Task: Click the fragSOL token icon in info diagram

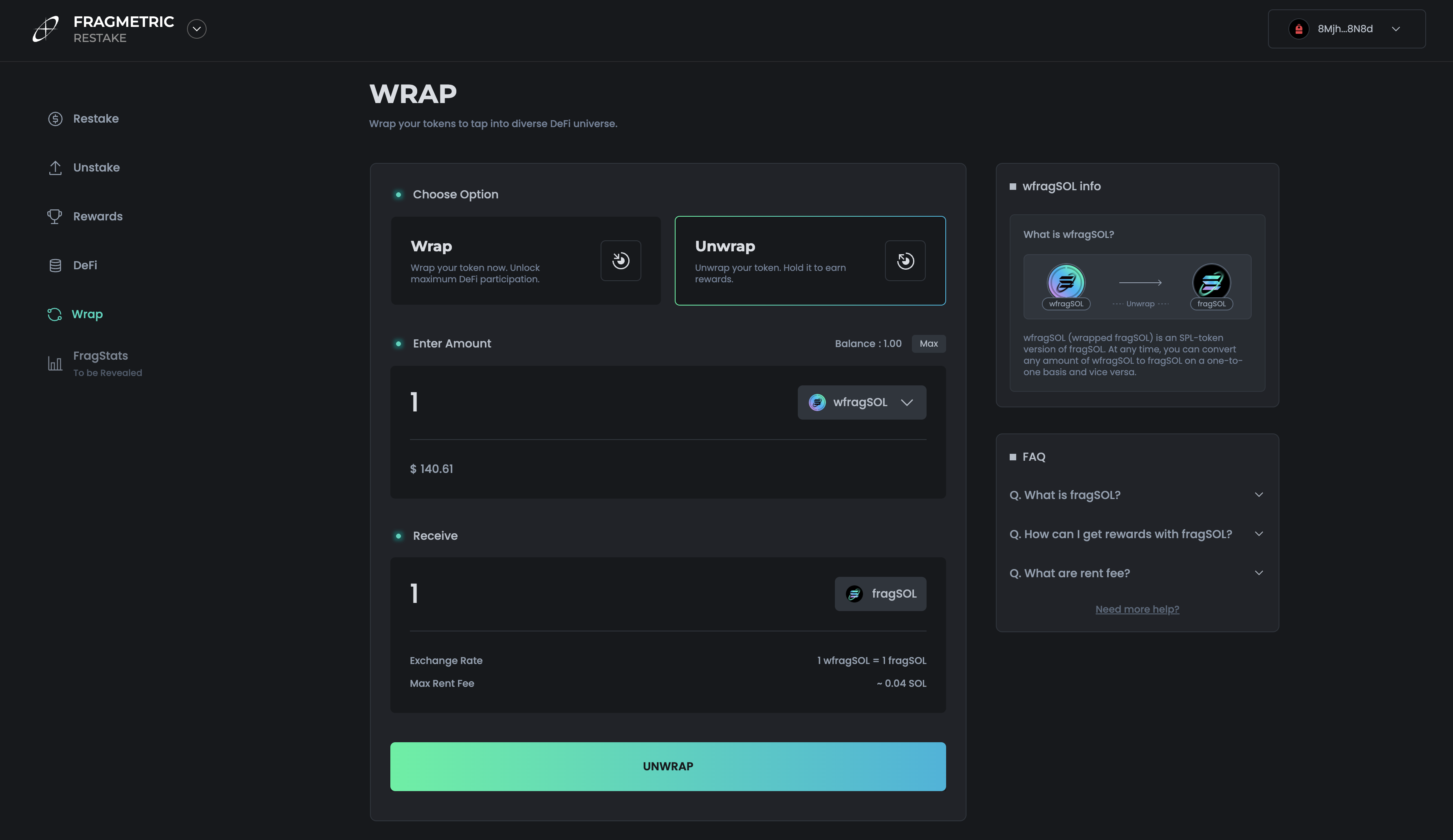Action: coord(1211,282)
